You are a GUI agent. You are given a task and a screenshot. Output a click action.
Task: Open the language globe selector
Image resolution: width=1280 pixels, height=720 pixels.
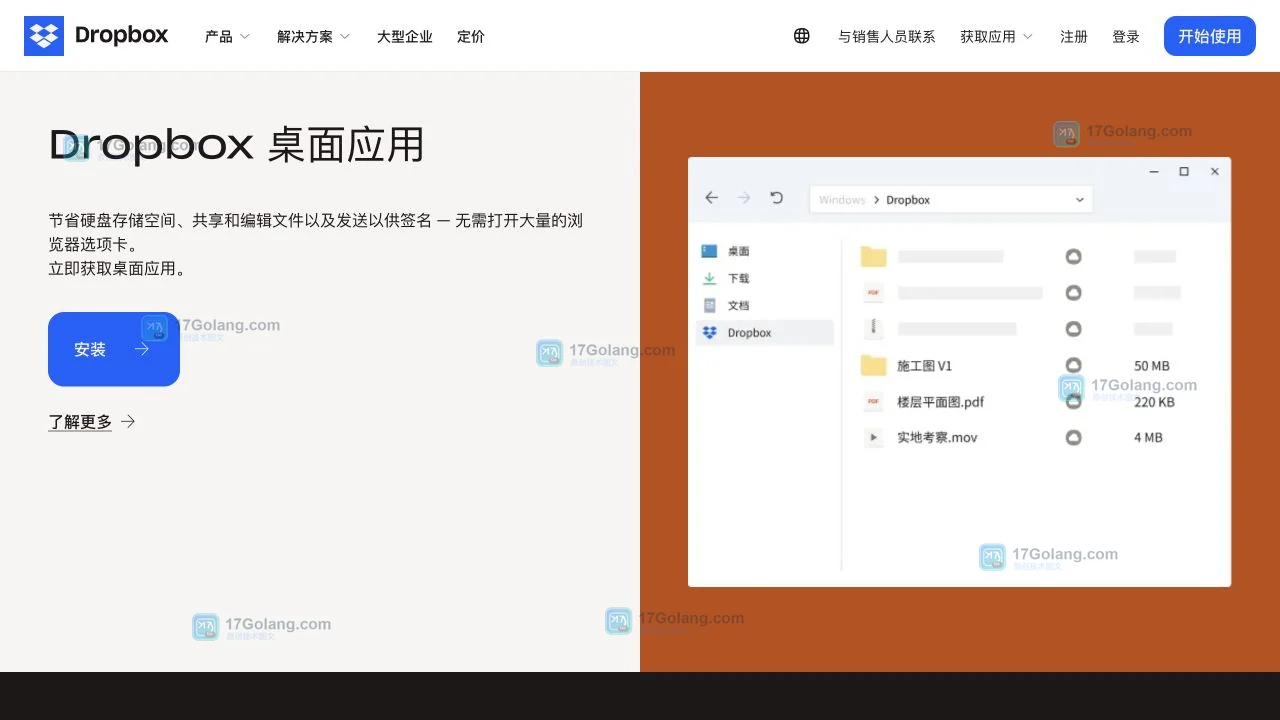(x=802, y=36)
